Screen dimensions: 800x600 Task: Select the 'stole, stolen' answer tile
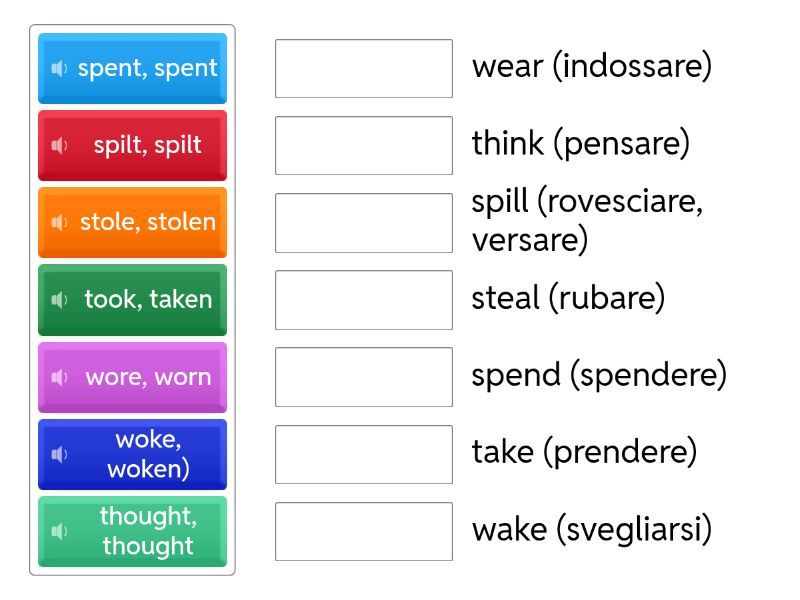pos(147,222)
